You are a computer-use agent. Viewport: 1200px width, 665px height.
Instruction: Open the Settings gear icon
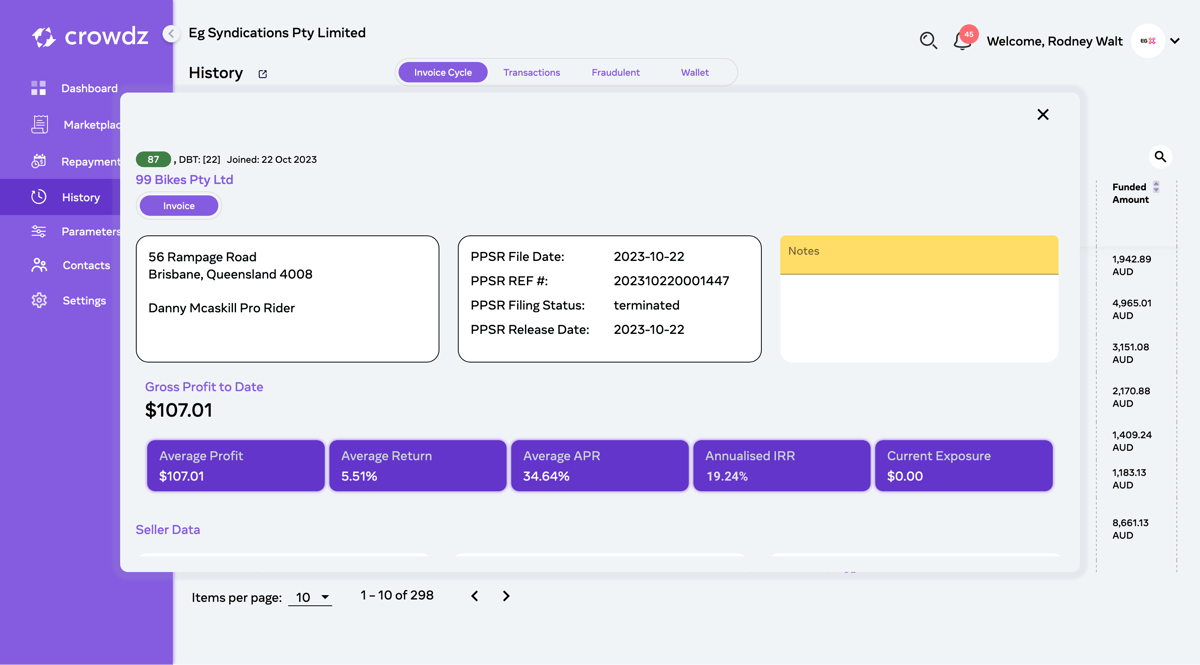pos(39,300)
